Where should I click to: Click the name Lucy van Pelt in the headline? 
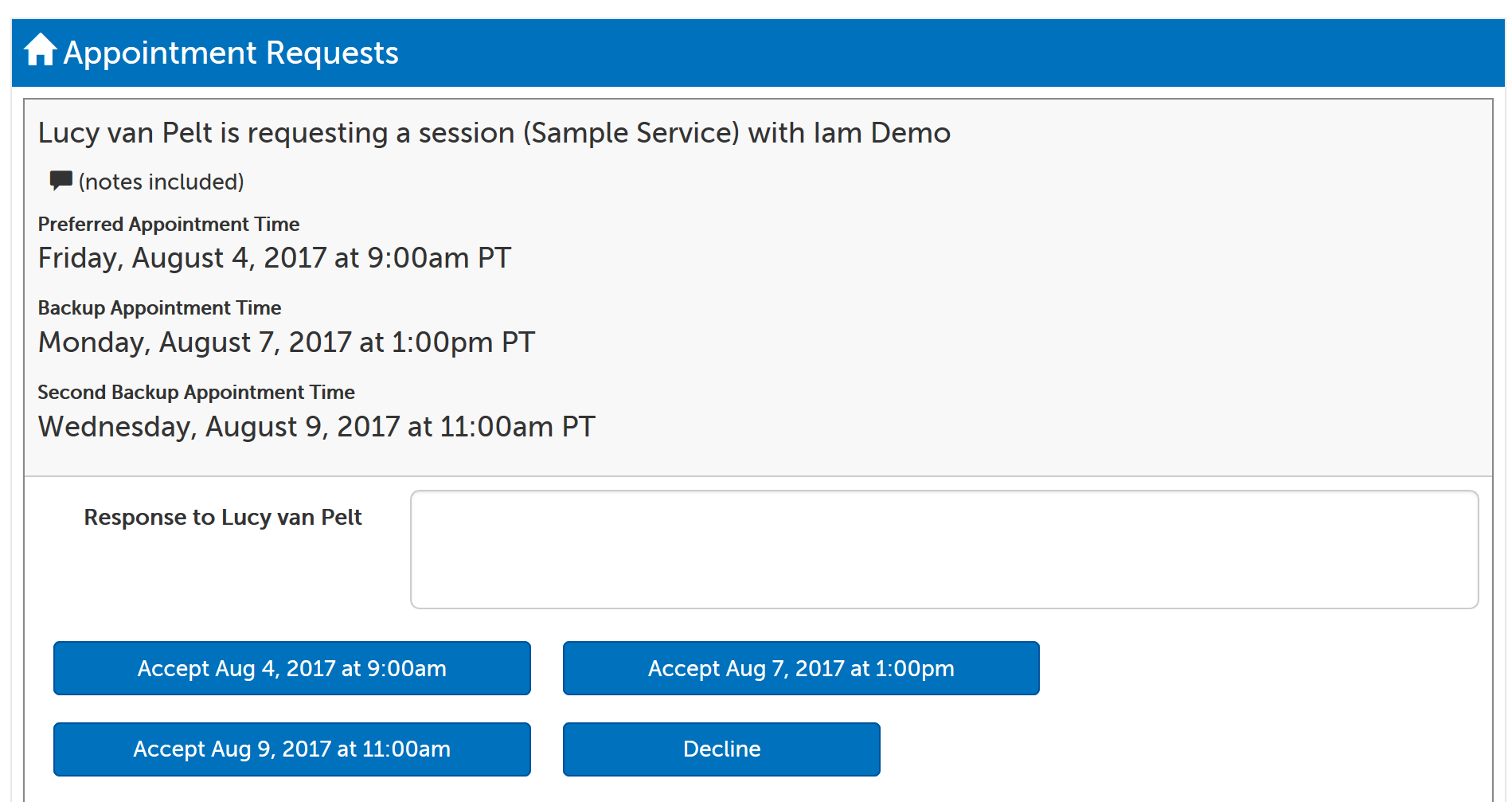point(125,133)
